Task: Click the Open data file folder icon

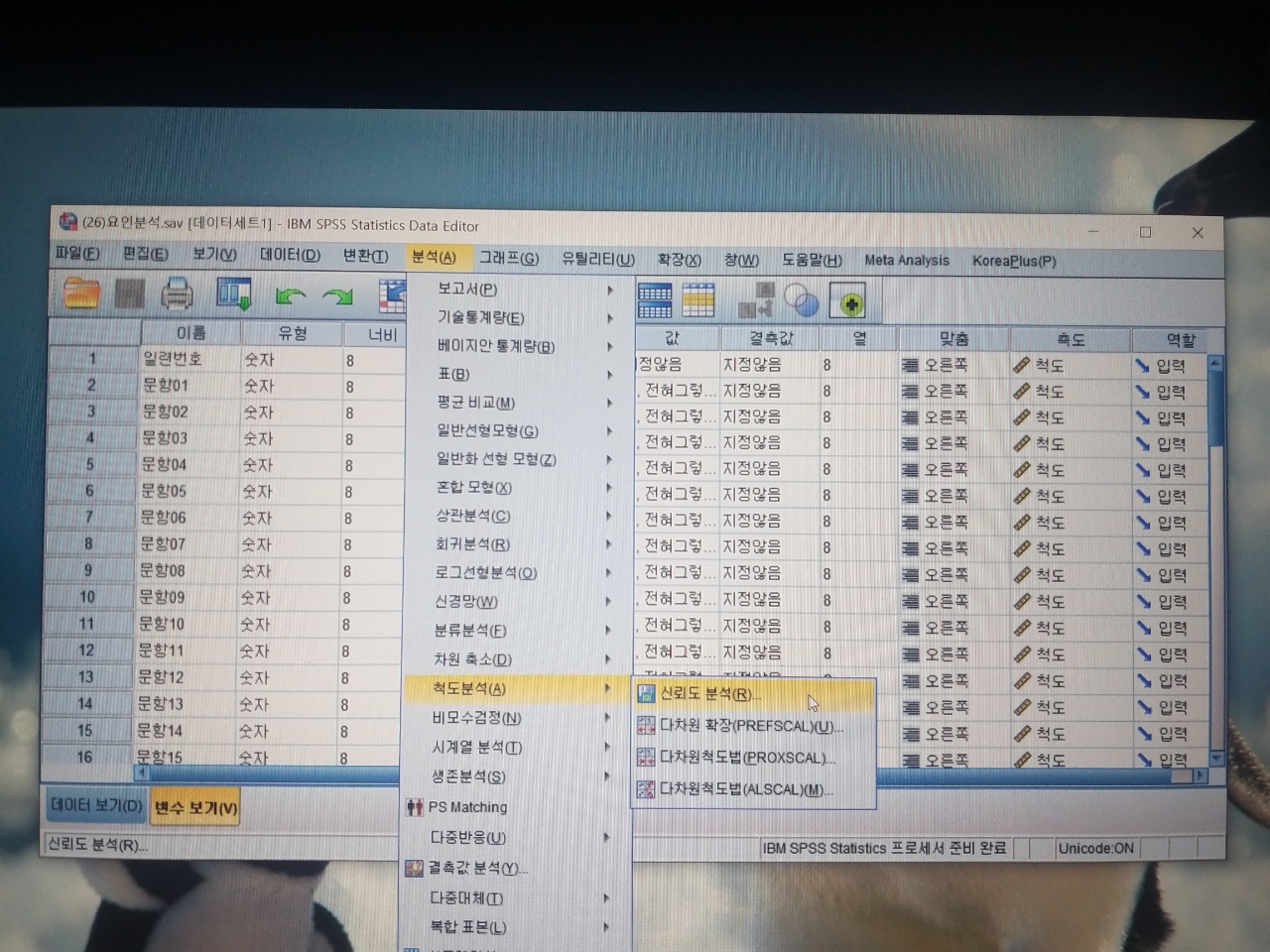Action: coord(81,294)
